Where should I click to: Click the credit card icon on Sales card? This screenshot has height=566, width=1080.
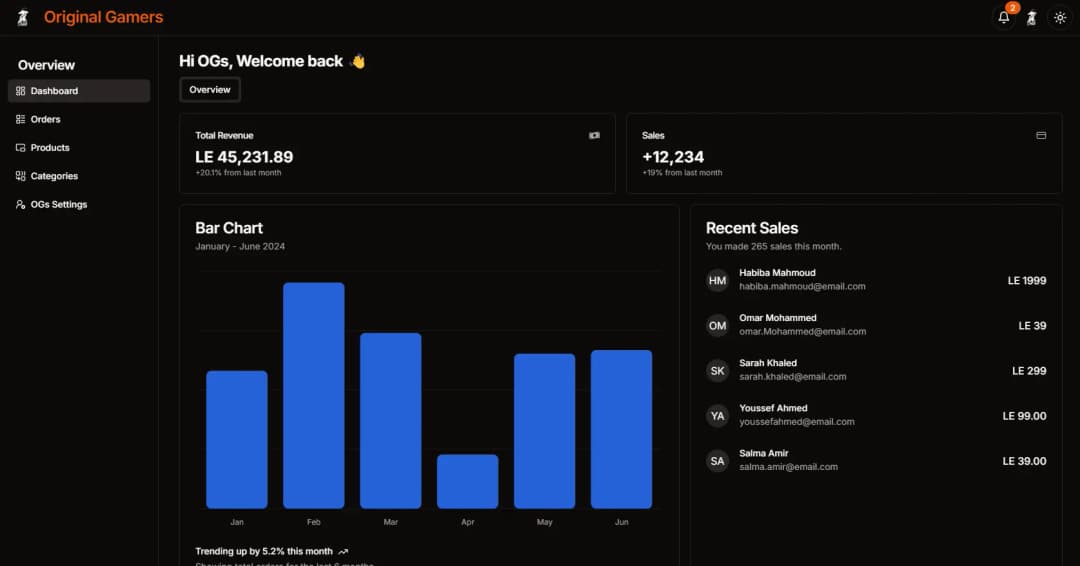point(1041,136)
